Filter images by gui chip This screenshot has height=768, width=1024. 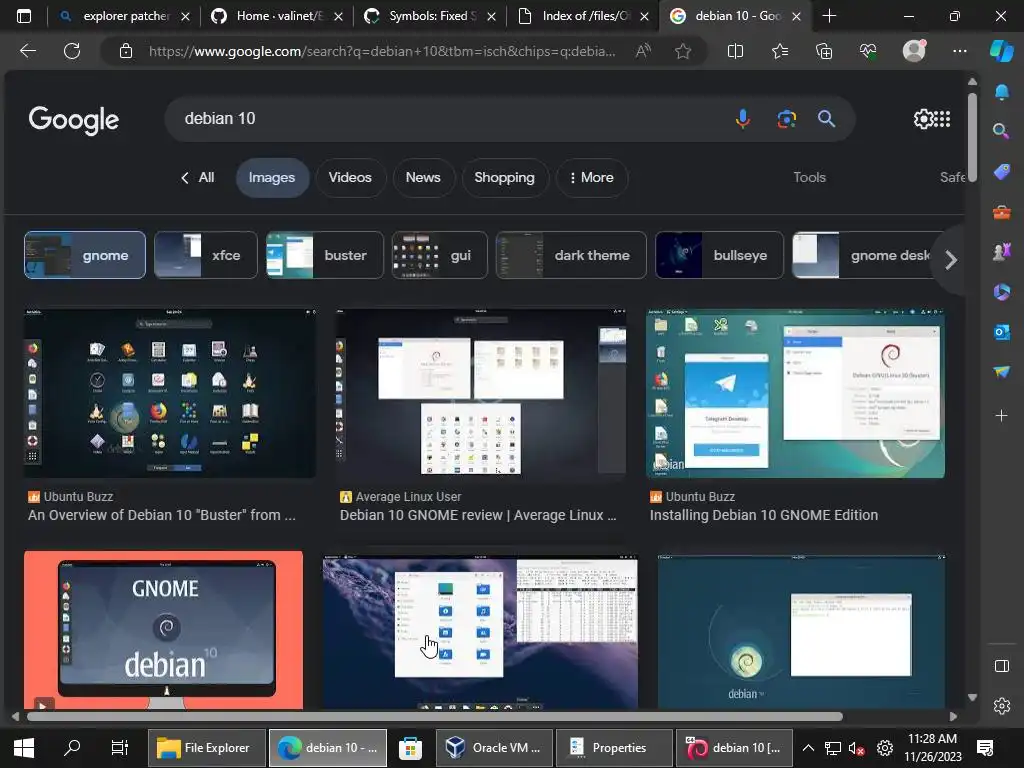click(439, 255)
